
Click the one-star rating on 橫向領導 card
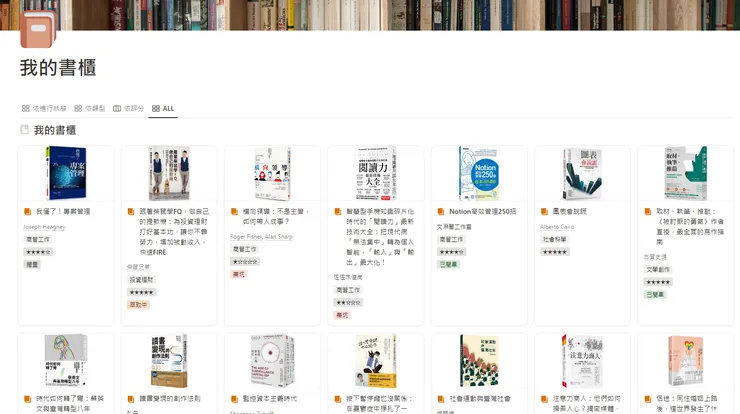pyautogui.click(x=244, y=262)
